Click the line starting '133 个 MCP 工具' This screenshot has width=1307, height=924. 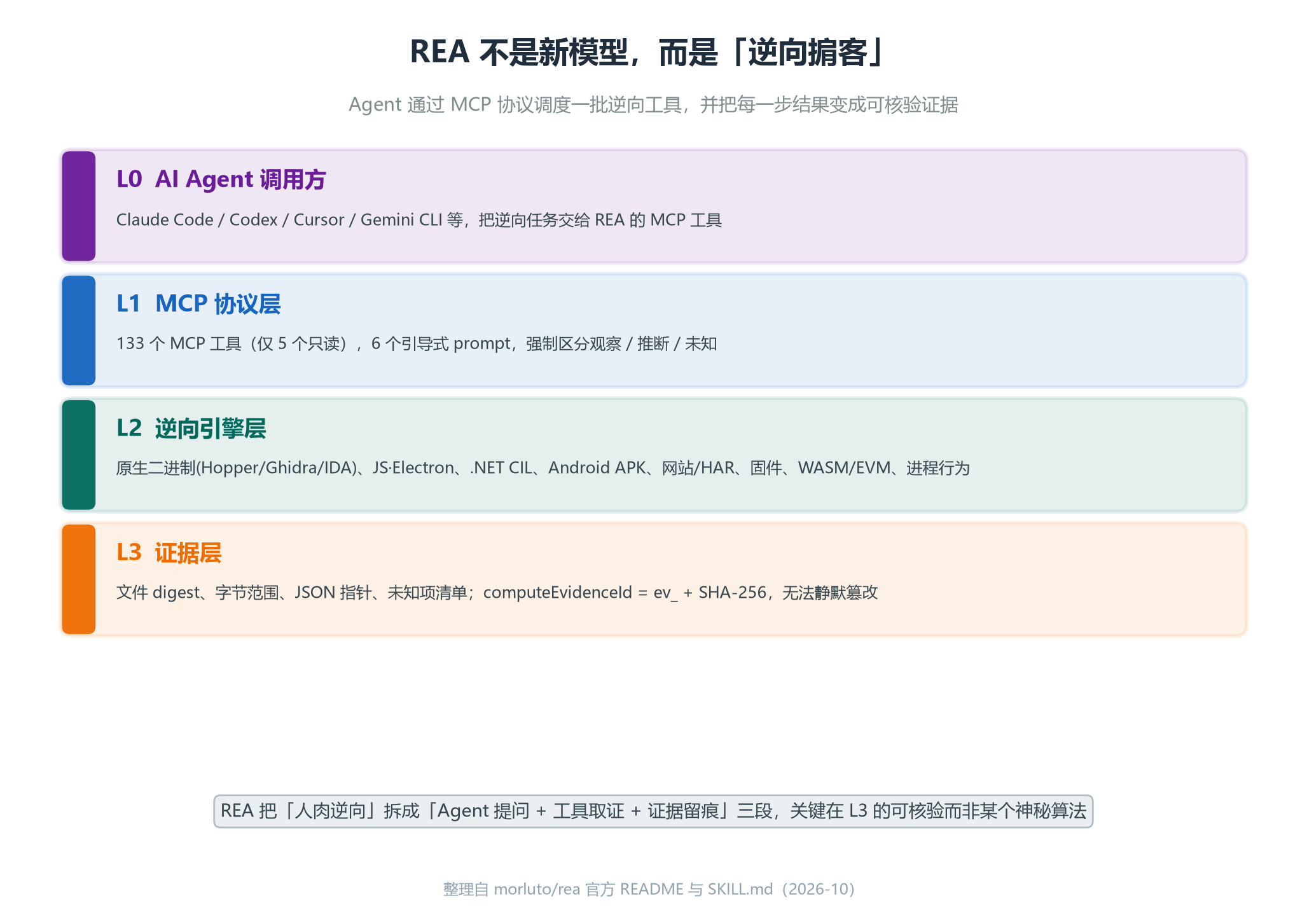(417, 344)
